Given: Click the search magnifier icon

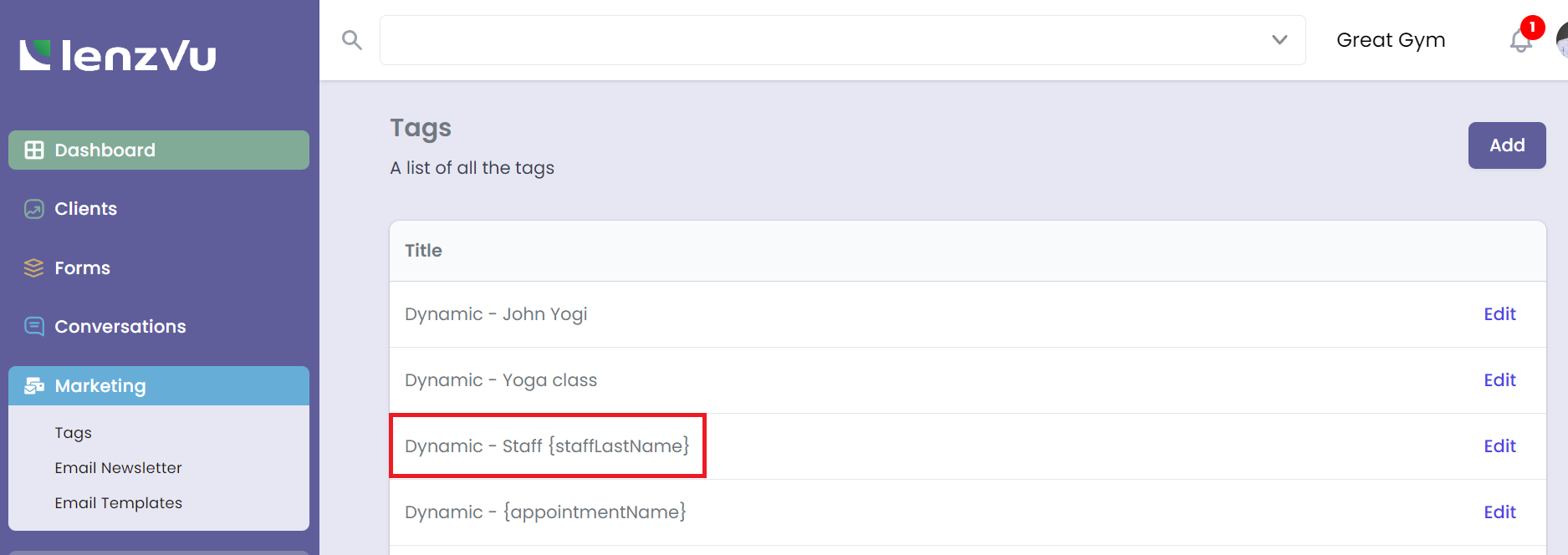Looking at the screenshot, I should pos(352,40).
